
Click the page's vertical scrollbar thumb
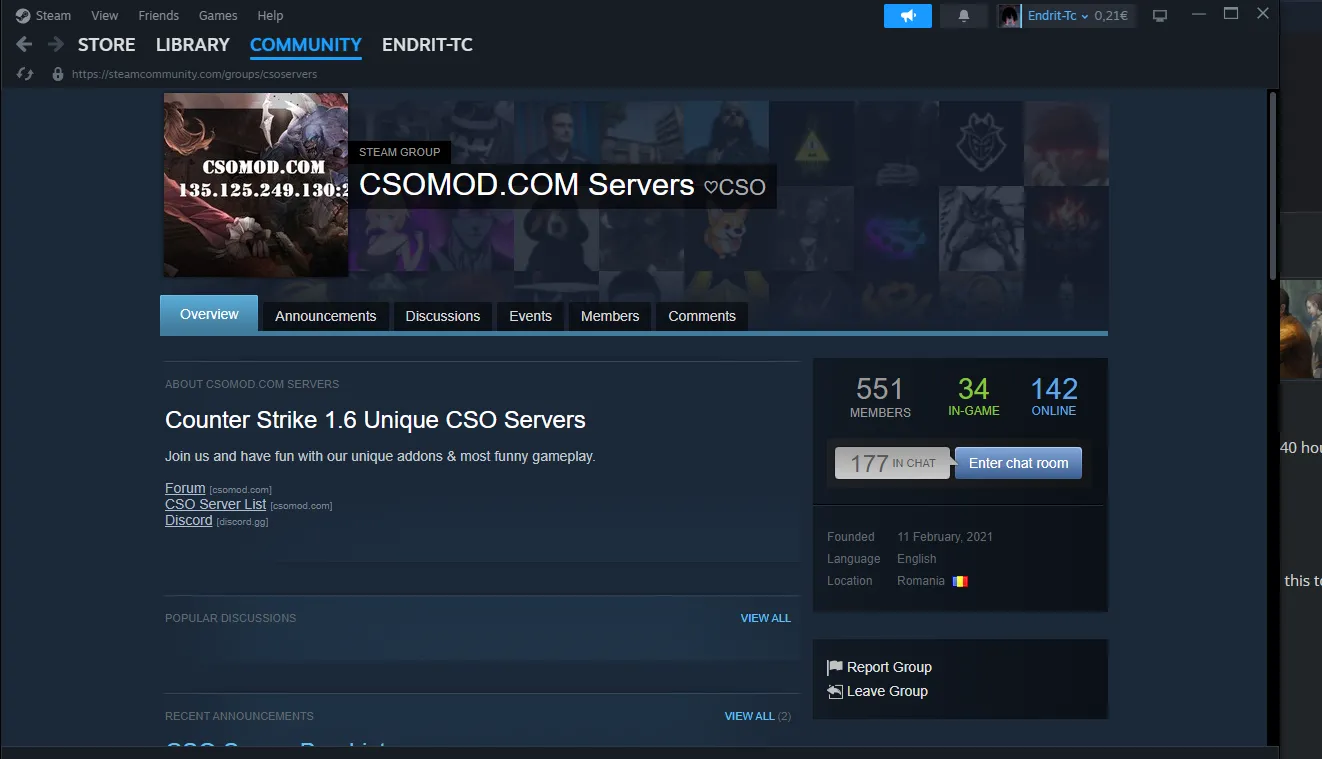click(x=1273, y=186)
